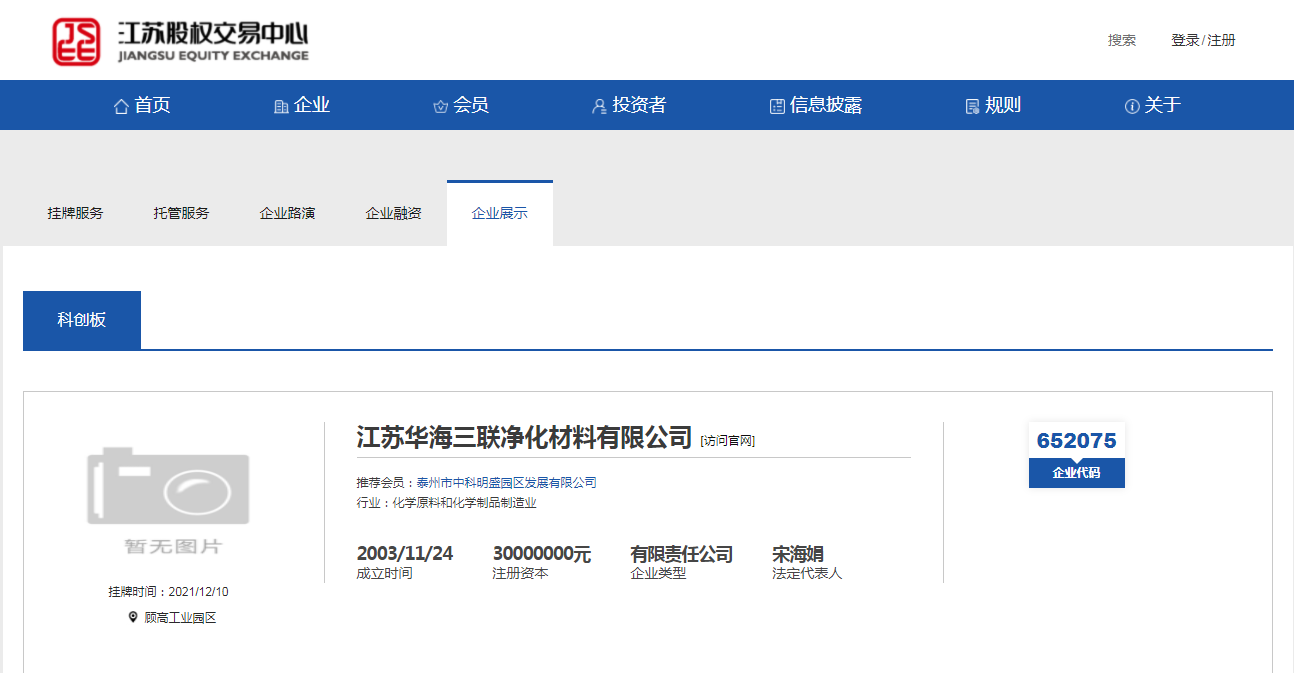The height and width of the screenshot is (673, 1294).
Task: Click the location pin near 顾高工业园区
Action: tap(133, 617)
